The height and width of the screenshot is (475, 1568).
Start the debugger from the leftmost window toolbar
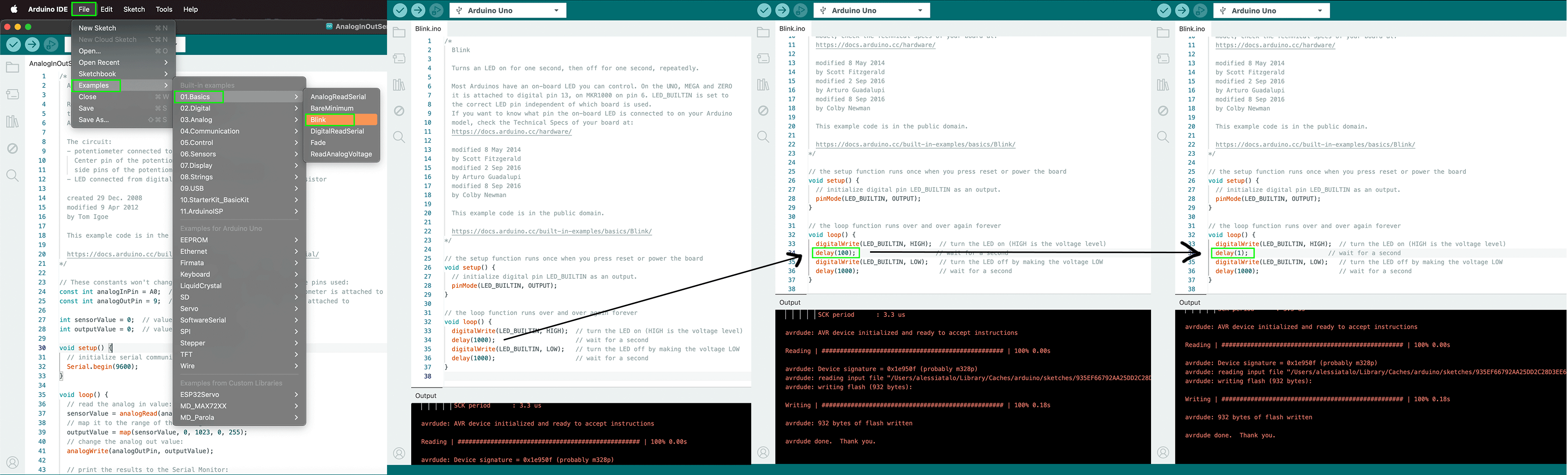click(x=51, y=44)
